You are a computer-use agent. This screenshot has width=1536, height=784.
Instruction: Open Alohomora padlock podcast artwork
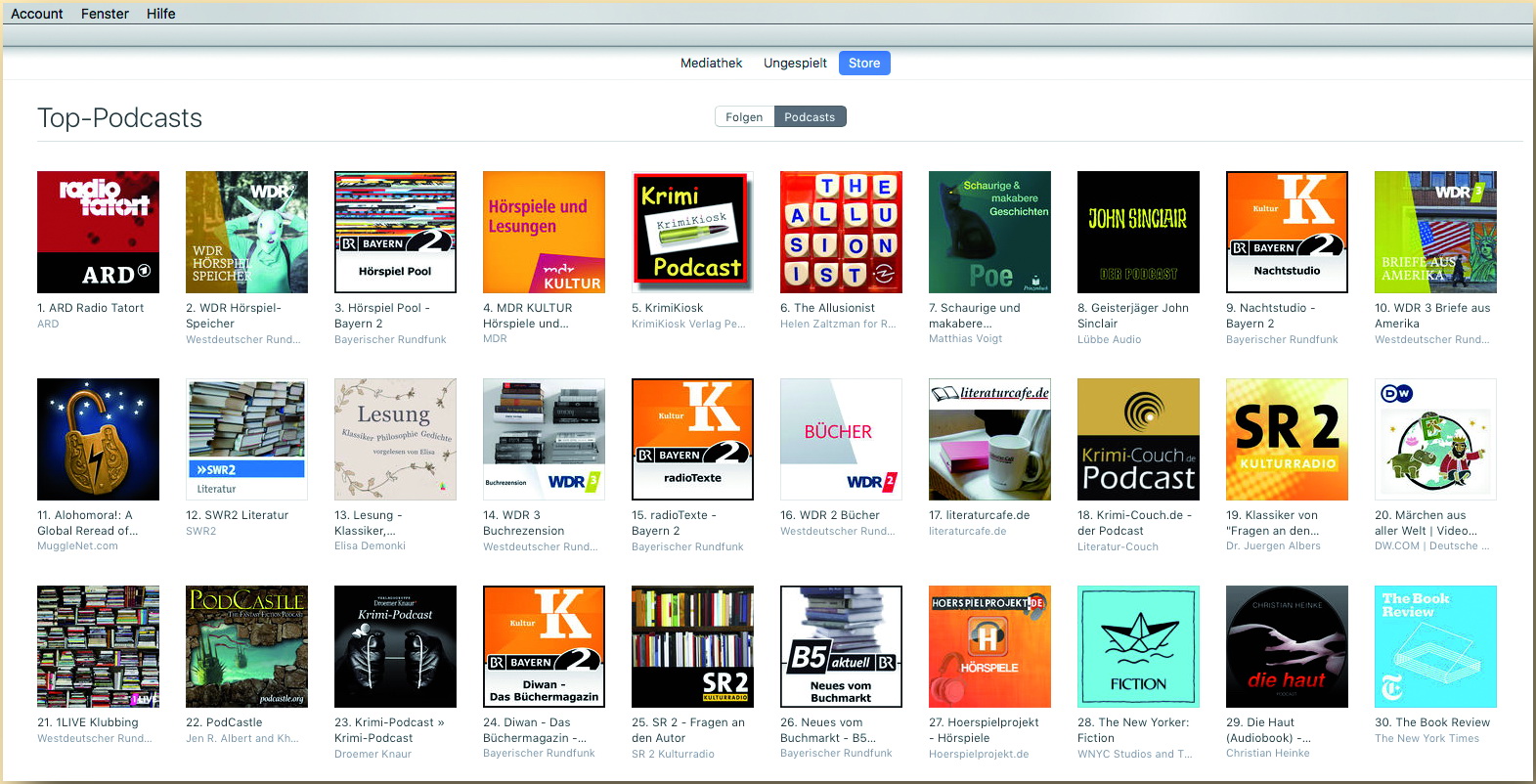click(98, 439)
